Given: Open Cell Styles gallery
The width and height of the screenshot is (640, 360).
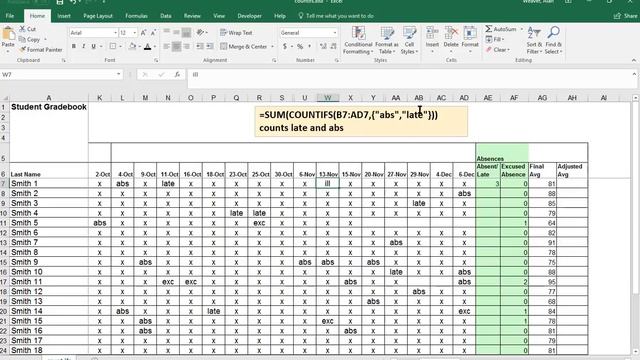Looking at the screenshot, I should [x=409, y=40].
